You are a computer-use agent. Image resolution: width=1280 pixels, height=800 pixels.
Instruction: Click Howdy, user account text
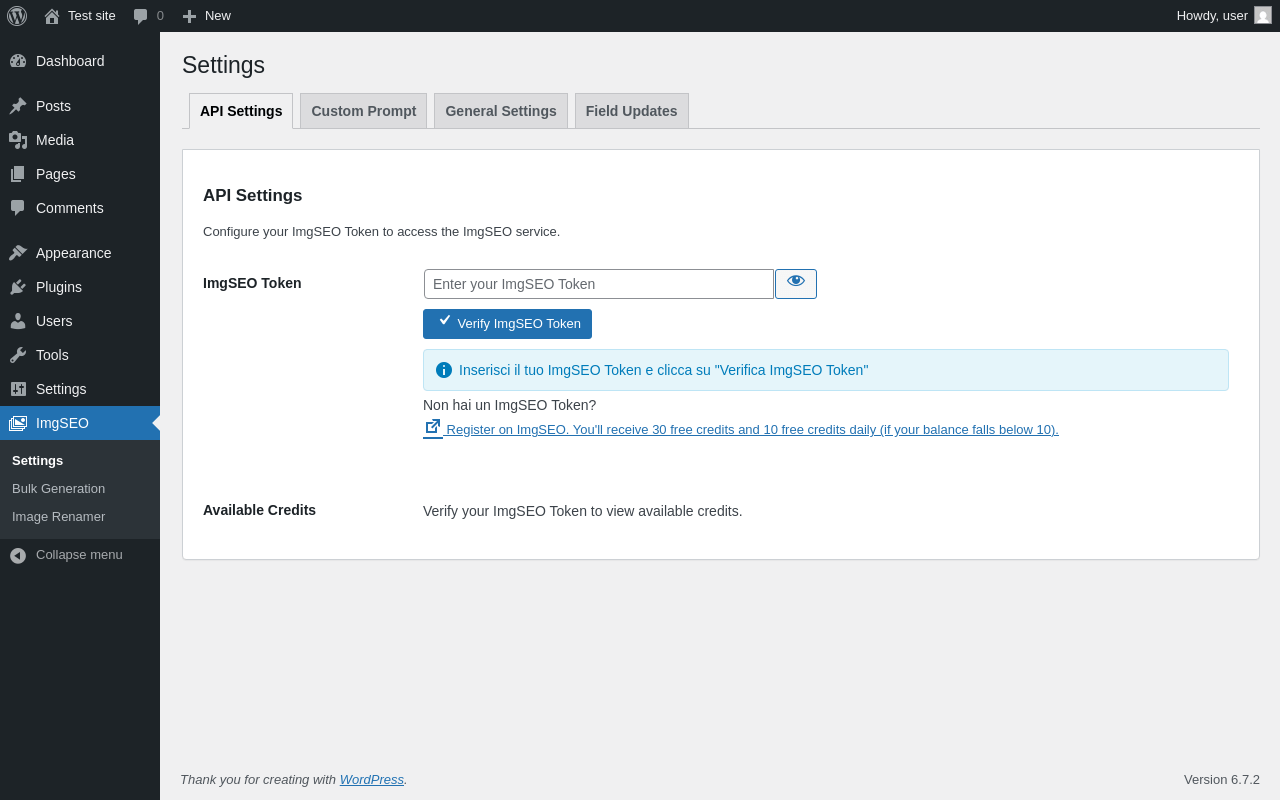(x=1212, y=16)
